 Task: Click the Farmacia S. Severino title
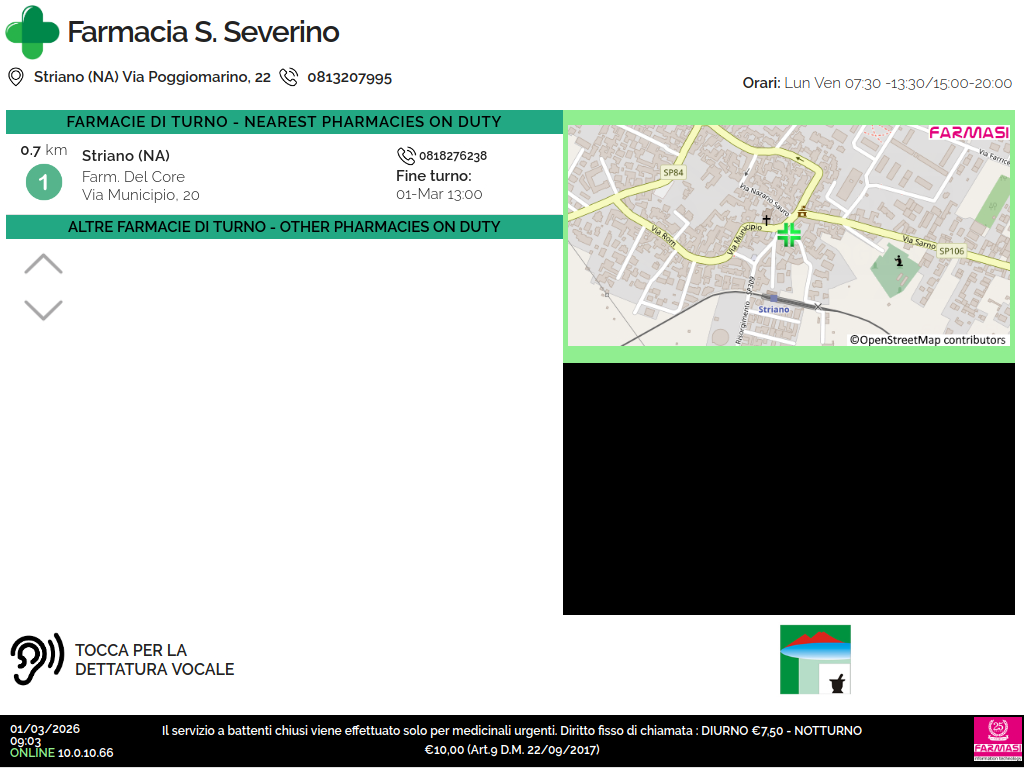pos(203,32)
